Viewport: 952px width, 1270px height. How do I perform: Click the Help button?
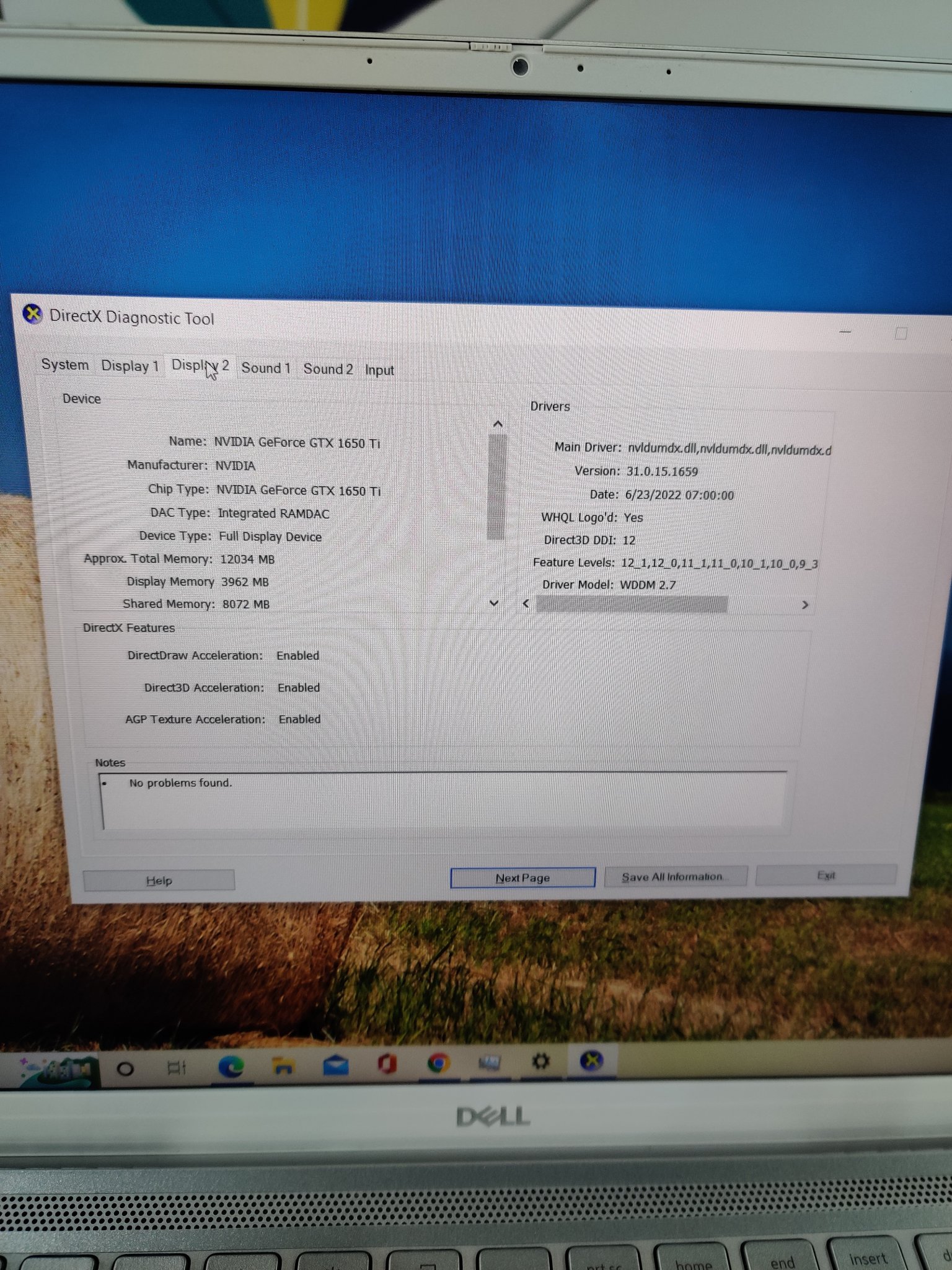(x=159, y=881)
